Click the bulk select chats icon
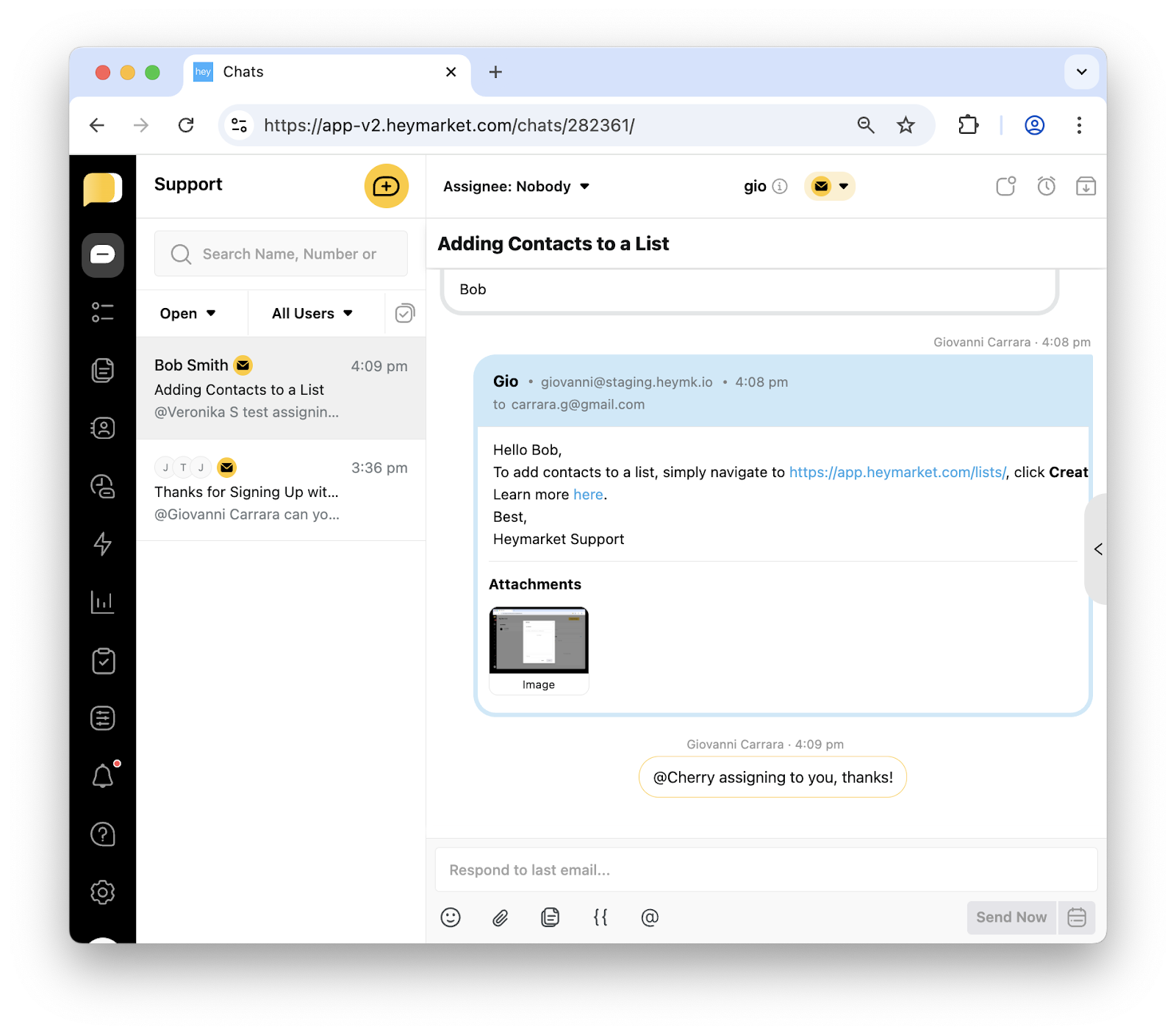Viewport: 1176px width, 1035px height. [x=405, y=313]
